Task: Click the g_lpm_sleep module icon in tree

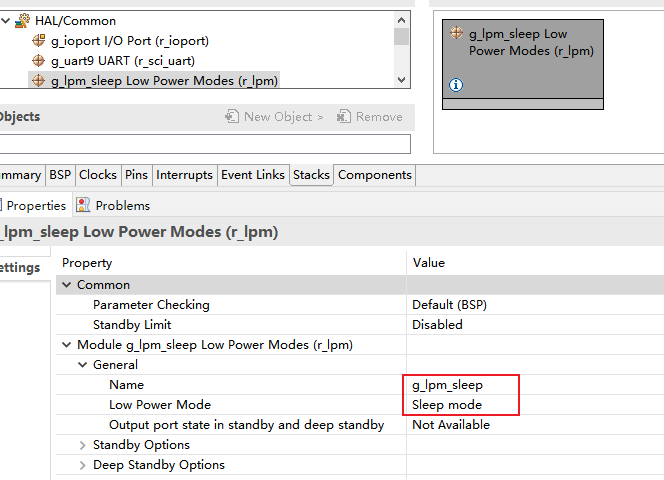Action: (x=39, y=81)
